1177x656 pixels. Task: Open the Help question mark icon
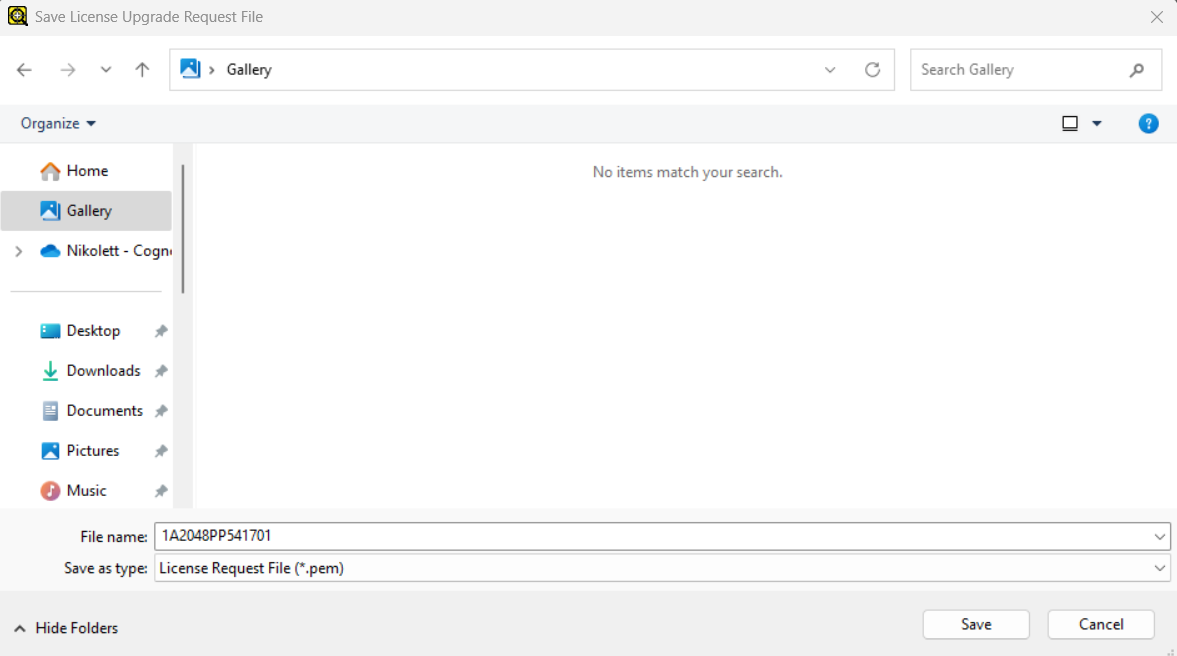[1148, 124]
